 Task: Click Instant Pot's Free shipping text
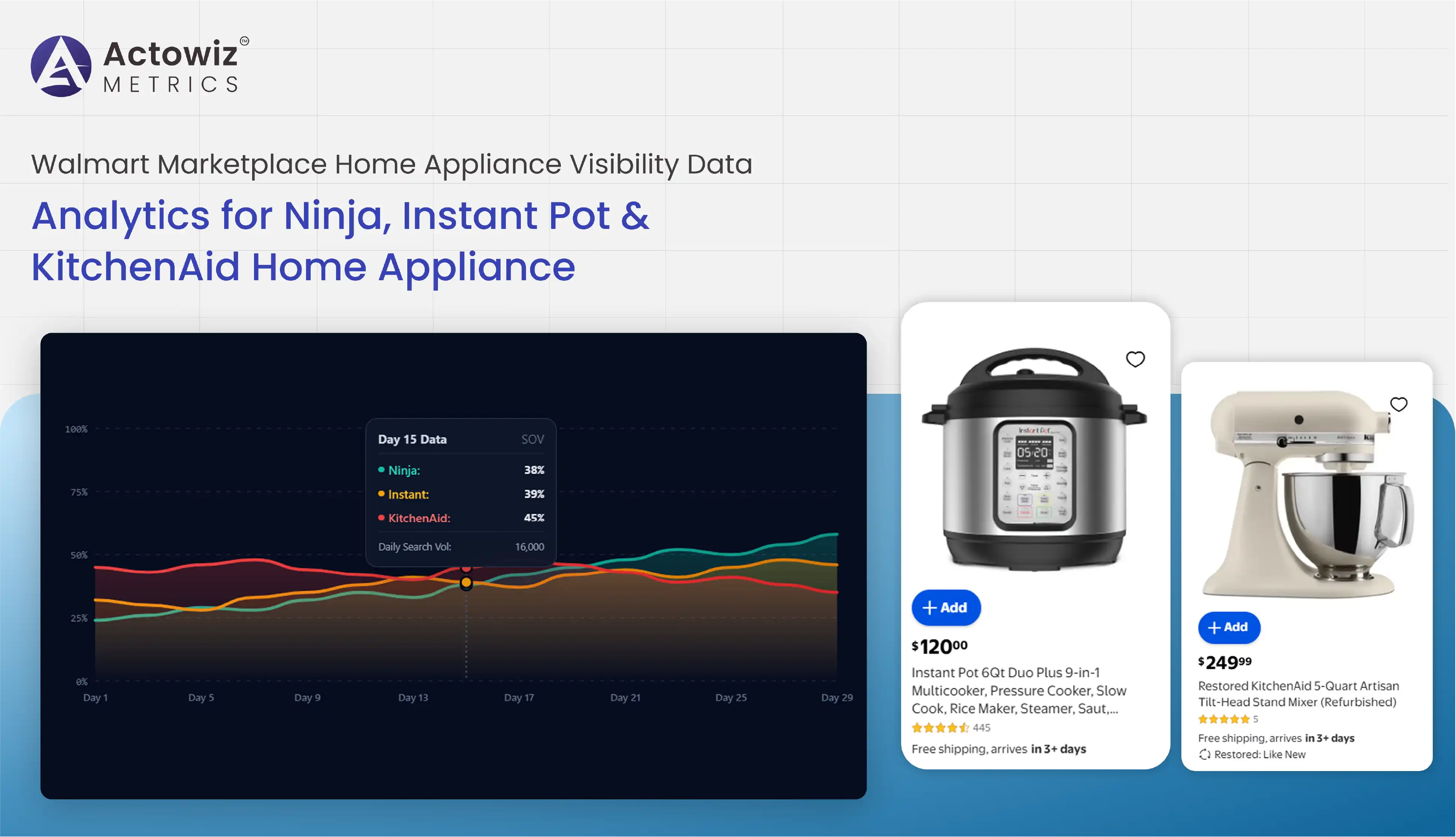(x=999, y=749)
